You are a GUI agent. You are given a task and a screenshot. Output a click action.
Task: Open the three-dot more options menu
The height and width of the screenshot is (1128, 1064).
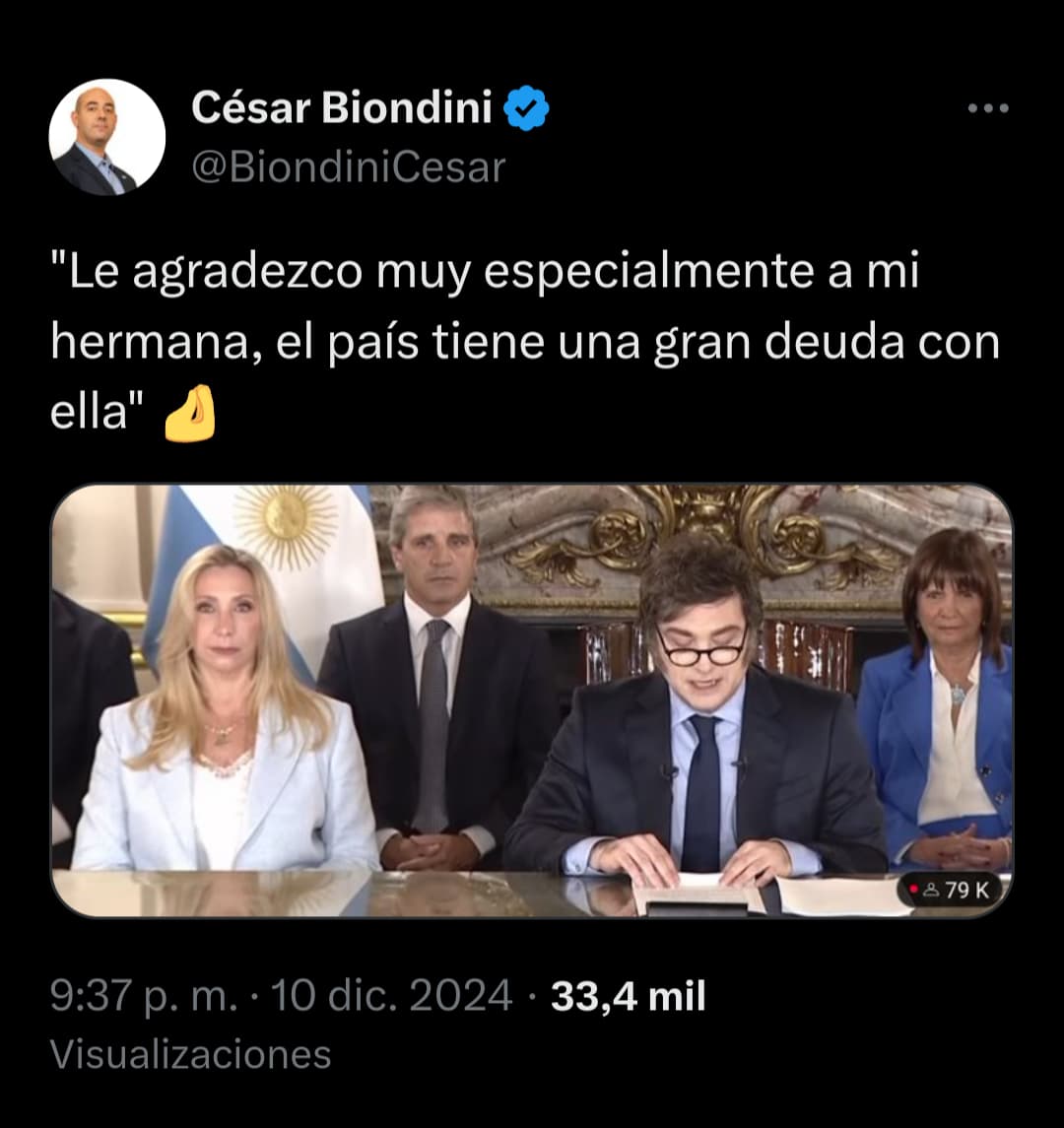(988, 108)
